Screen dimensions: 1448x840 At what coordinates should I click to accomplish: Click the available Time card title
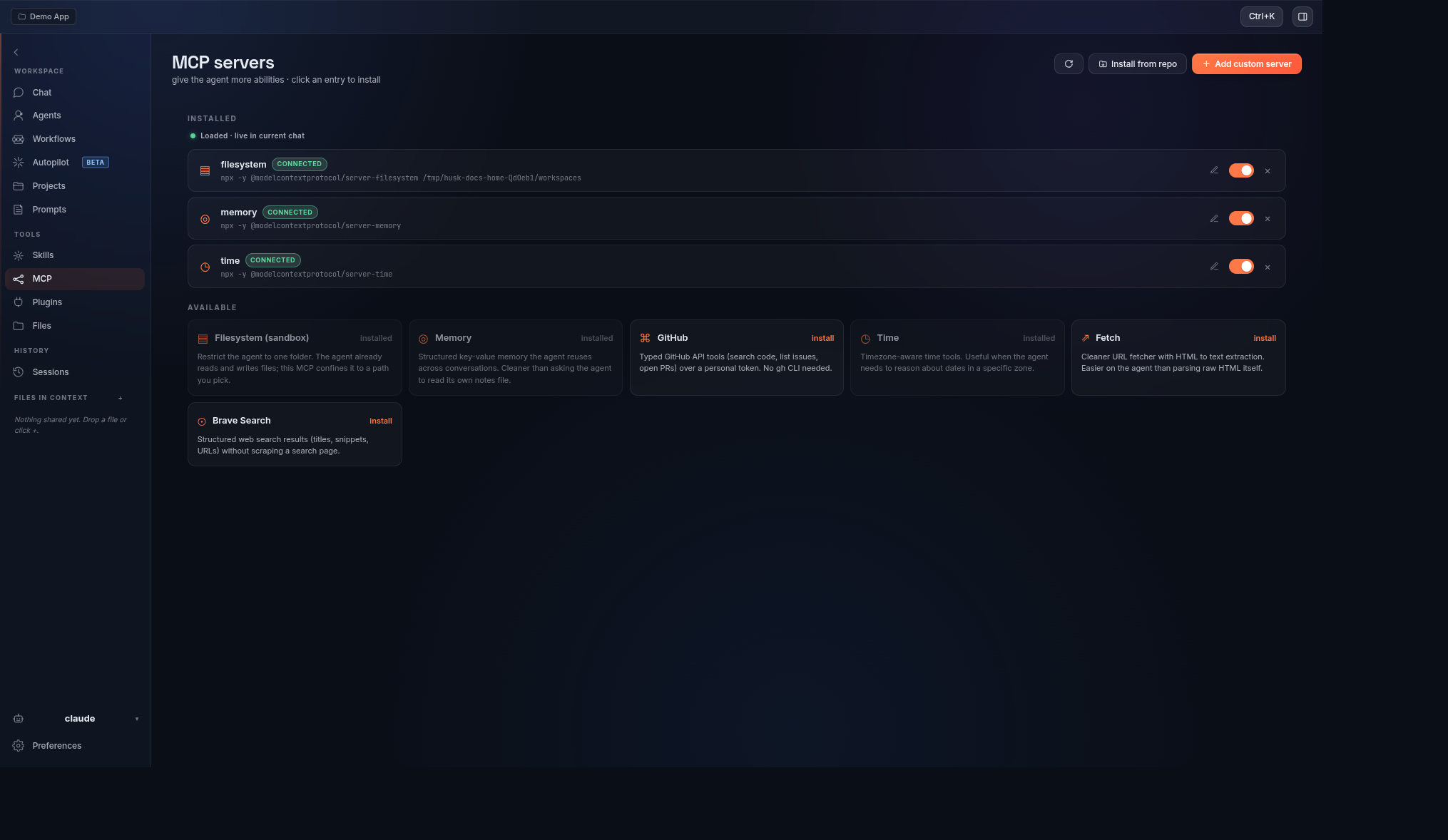point(887,338)
